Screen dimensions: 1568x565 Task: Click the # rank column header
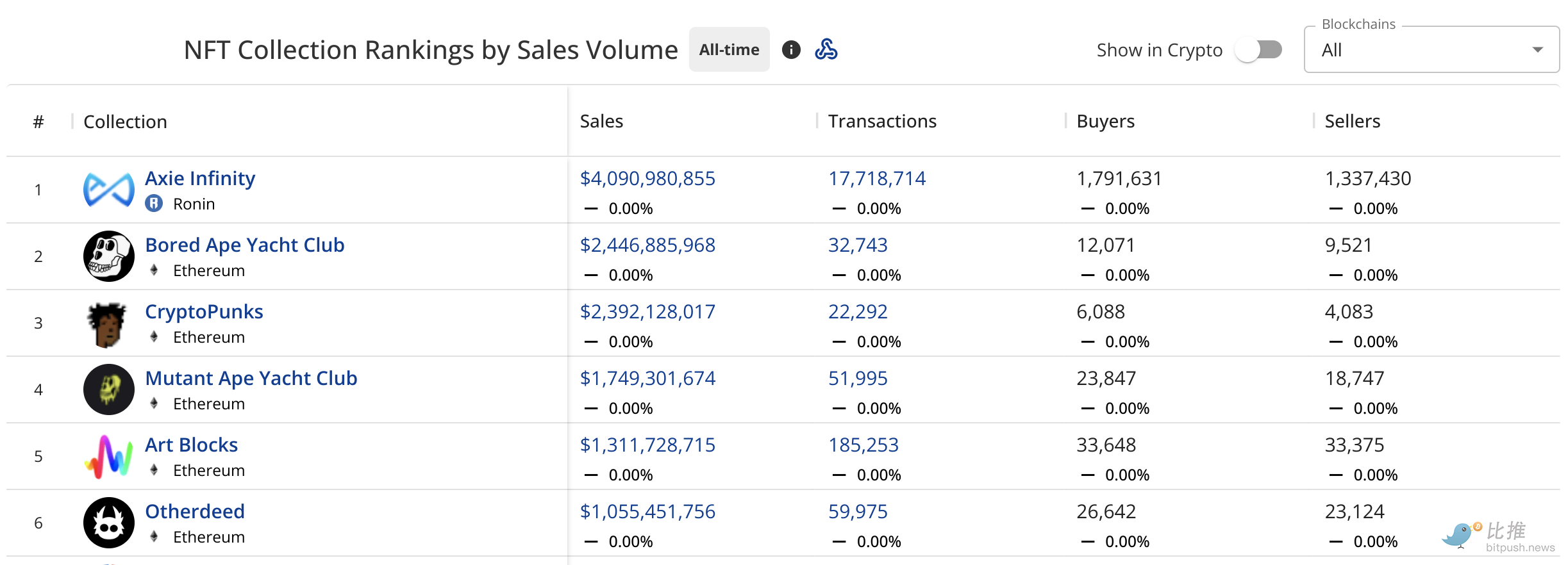pyautogui.click(x=38, y=122)
